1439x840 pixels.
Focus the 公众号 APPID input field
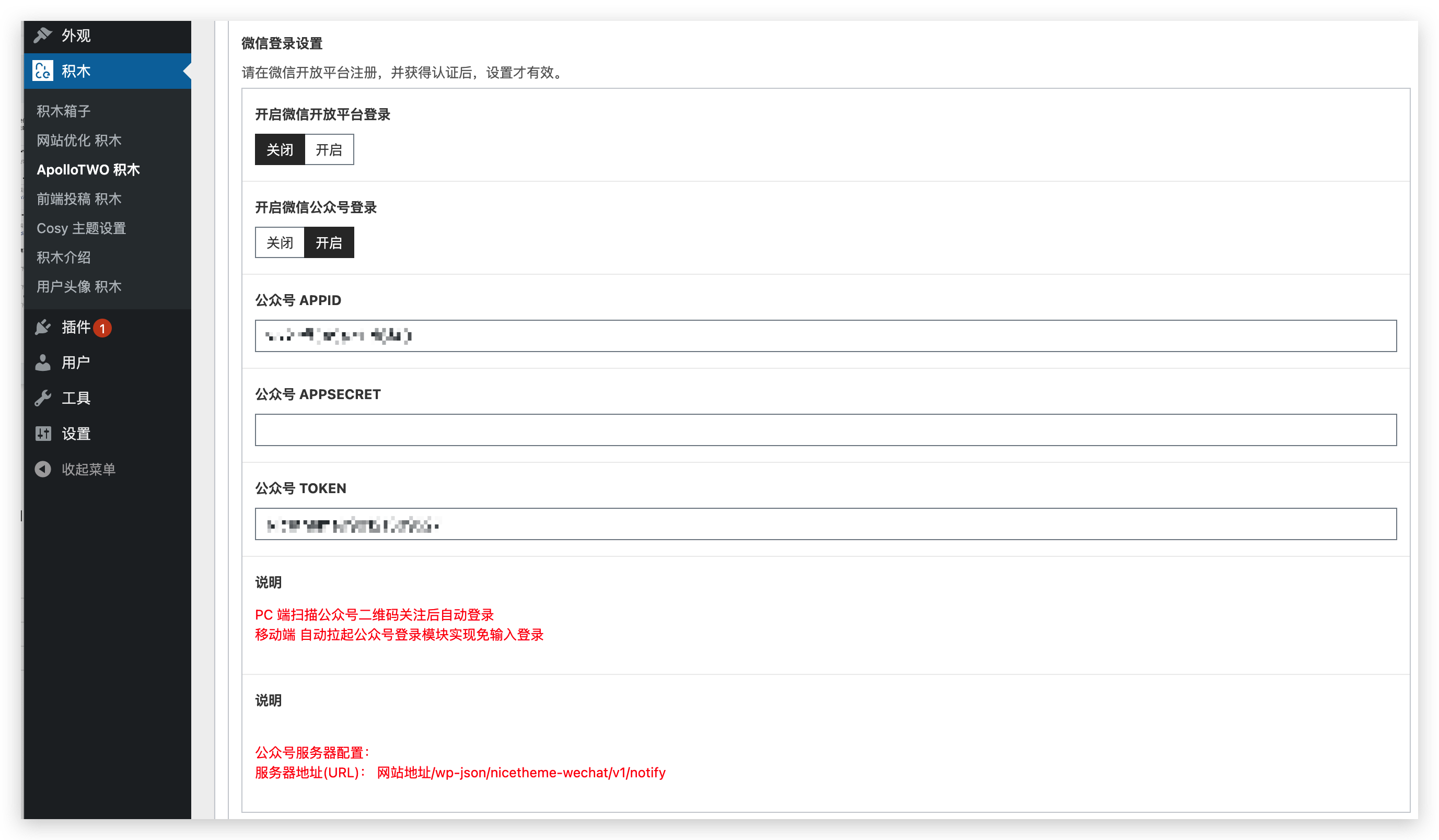click(x=826, y=336)
